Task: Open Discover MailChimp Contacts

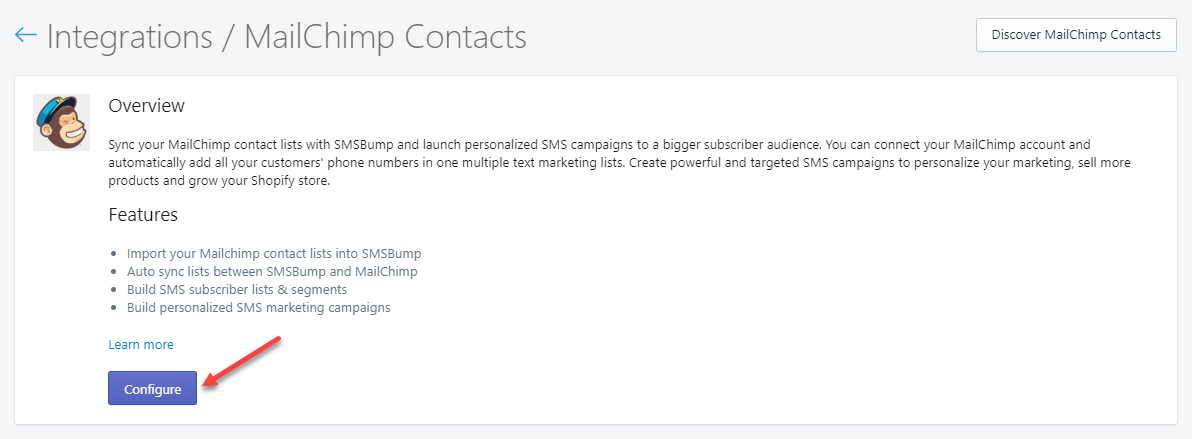Action: click(1076, 35)
